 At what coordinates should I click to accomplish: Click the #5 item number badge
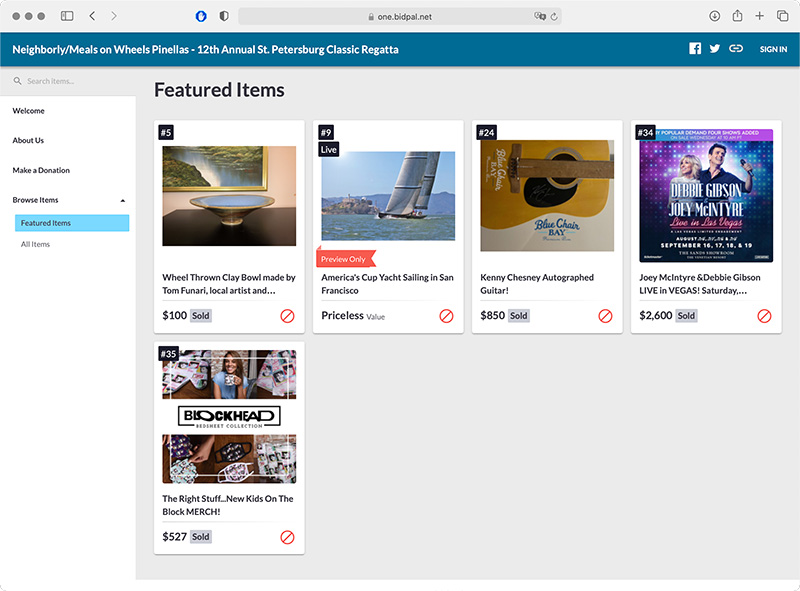pyautogui.click(x=166, y=133)
